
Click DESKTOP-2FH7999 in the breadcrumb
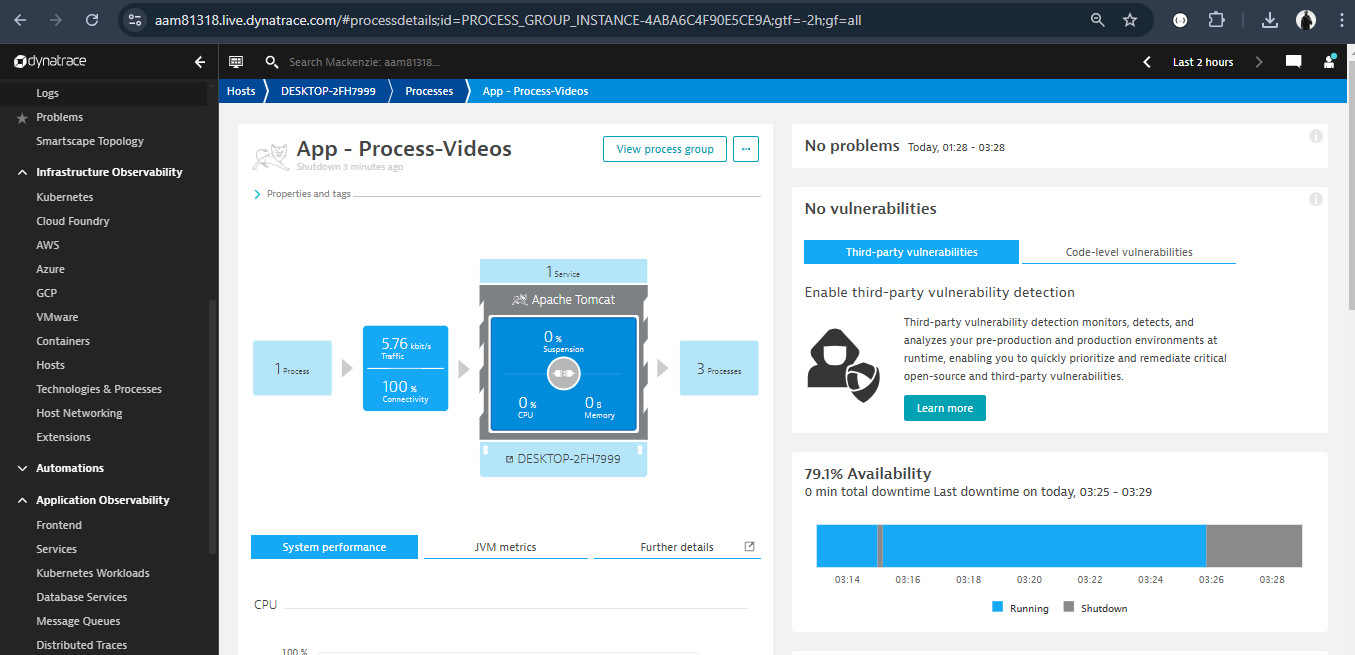(x=328, y=91)
